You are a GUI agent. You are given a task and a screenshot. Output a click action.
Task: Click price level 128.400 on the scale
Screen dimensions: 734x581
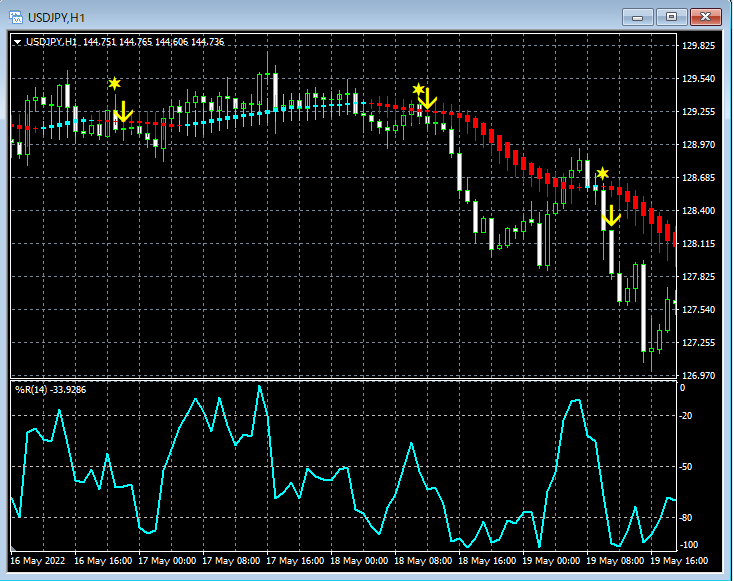pos(698,211)
